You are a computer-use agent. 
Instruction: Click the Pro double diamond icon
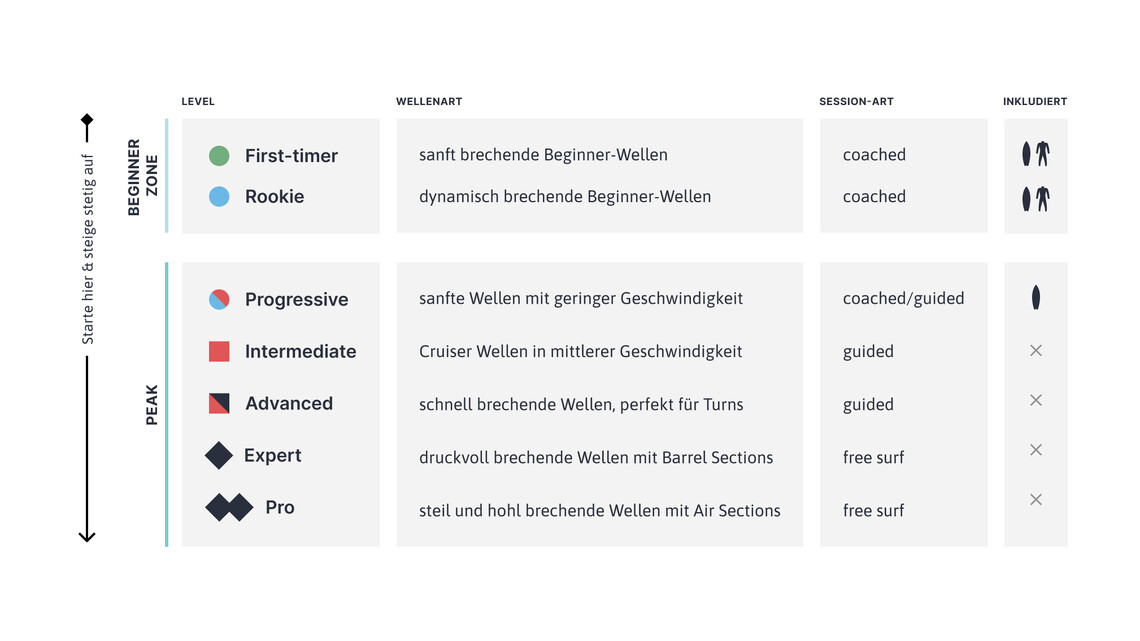pyautogui.click(x=229, y=507)
